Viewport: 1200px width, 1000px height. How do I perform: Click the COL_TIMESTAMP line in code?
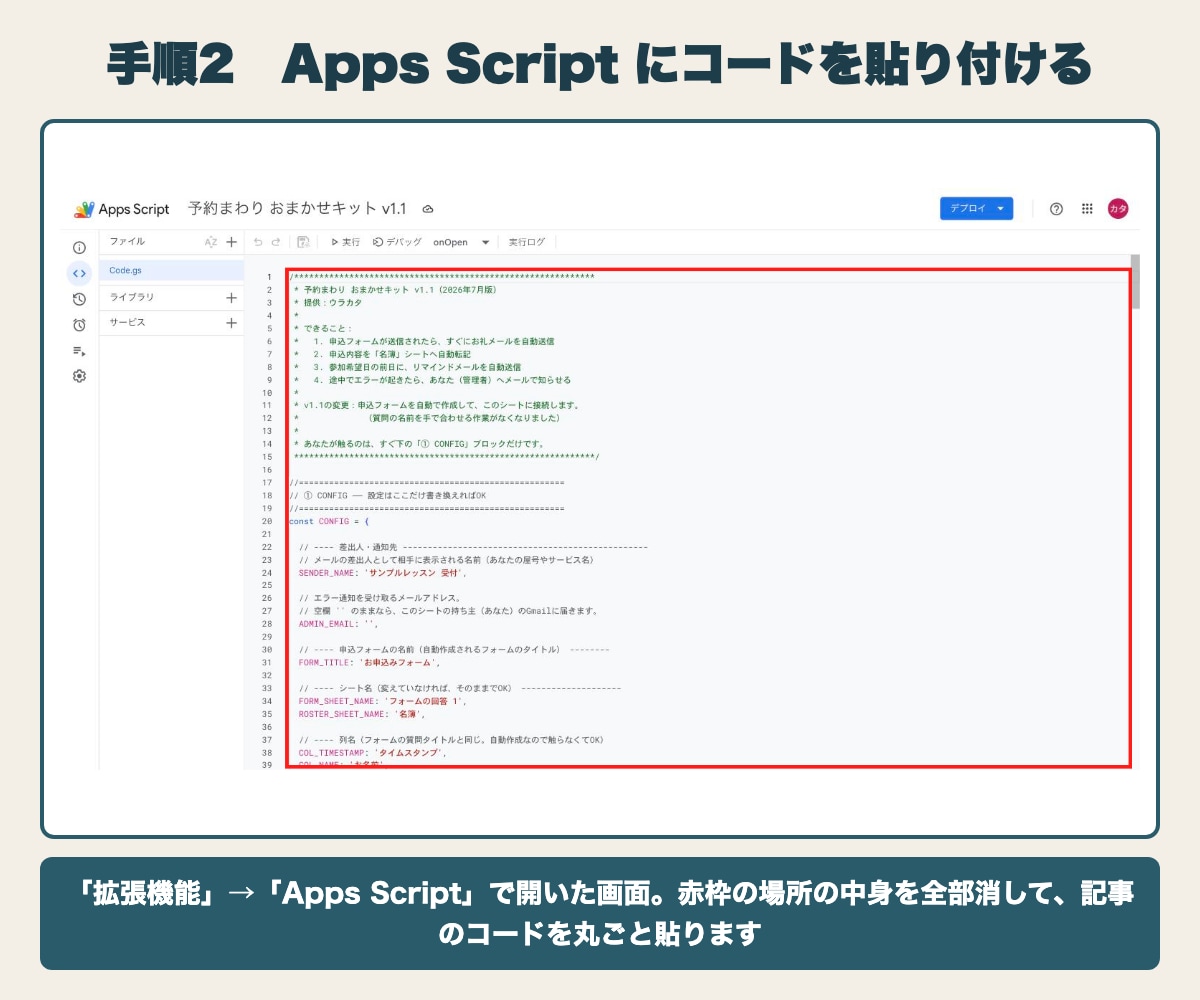click(x=371, y=753)
